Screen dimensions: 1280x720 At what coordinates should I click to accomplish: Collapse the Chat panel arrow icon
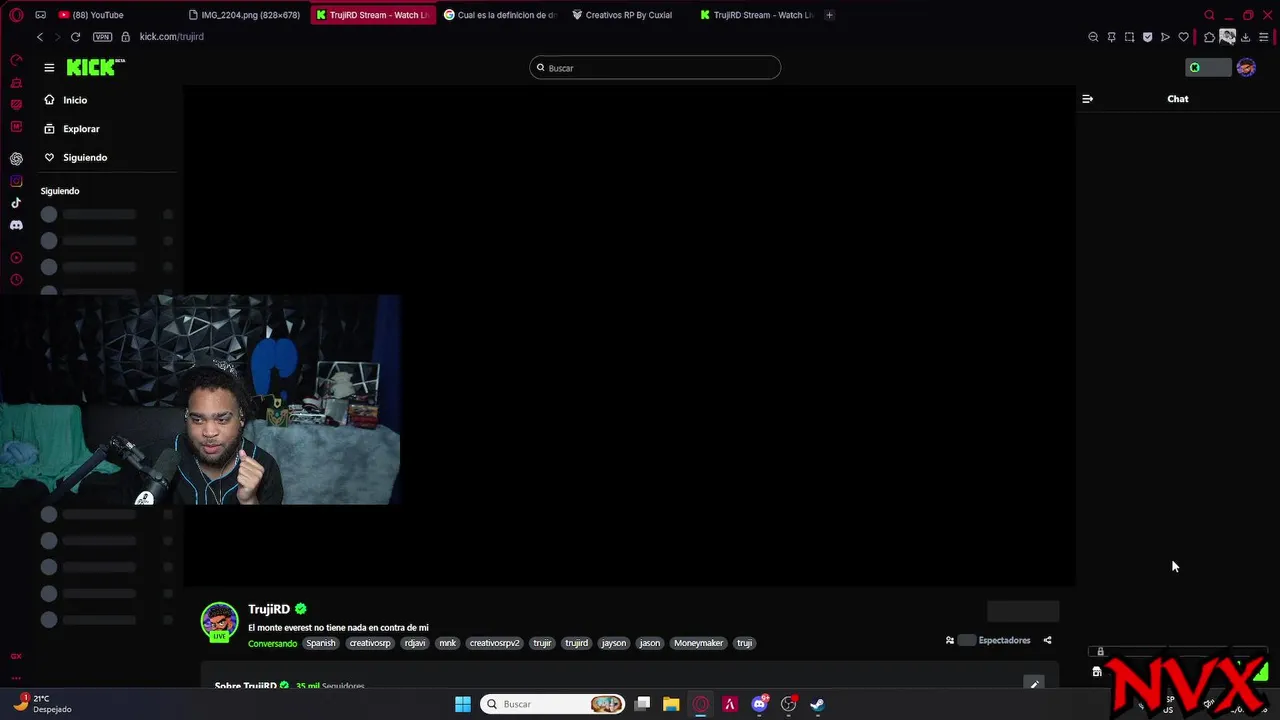pos(1088,99)
